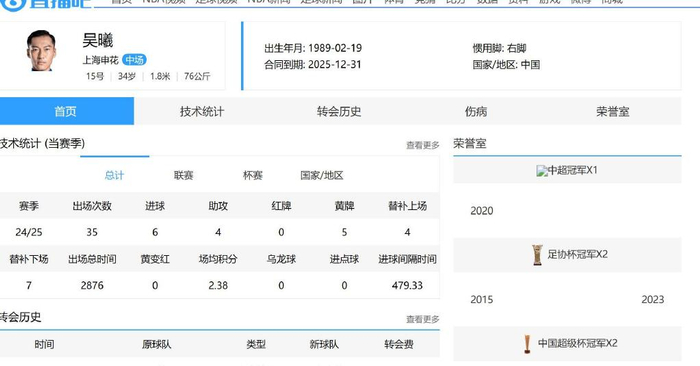Click the 进点球 column header
This screenshot has width=700, height=366.
(344, 259)
